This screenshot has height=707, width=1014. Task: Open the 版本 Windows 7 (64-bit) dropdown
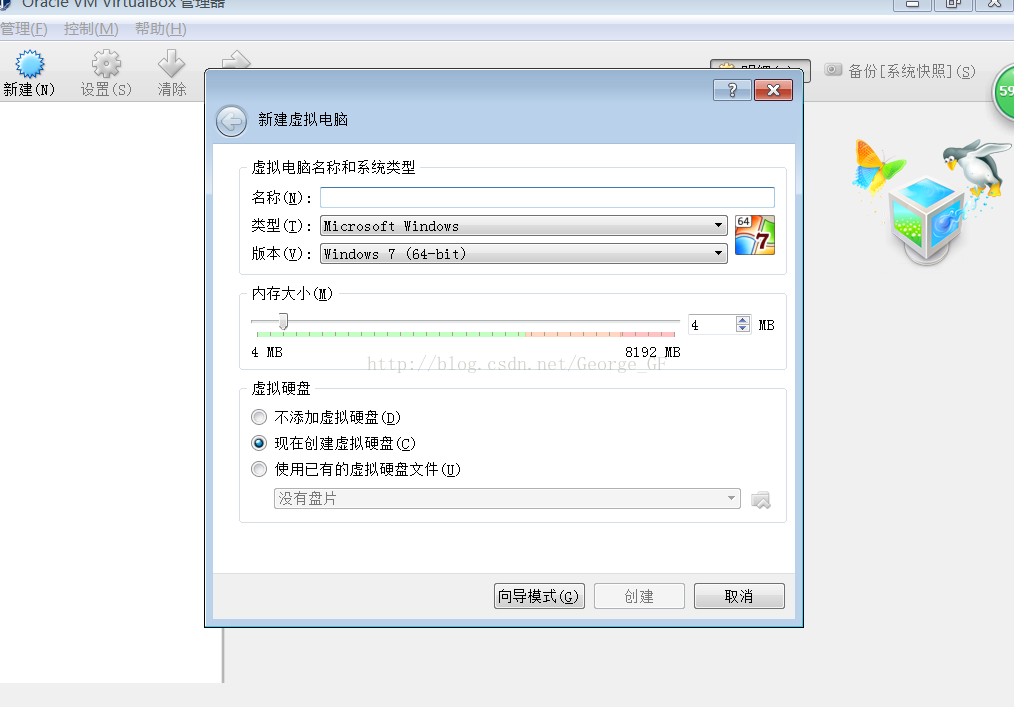(x=524, y=254)
